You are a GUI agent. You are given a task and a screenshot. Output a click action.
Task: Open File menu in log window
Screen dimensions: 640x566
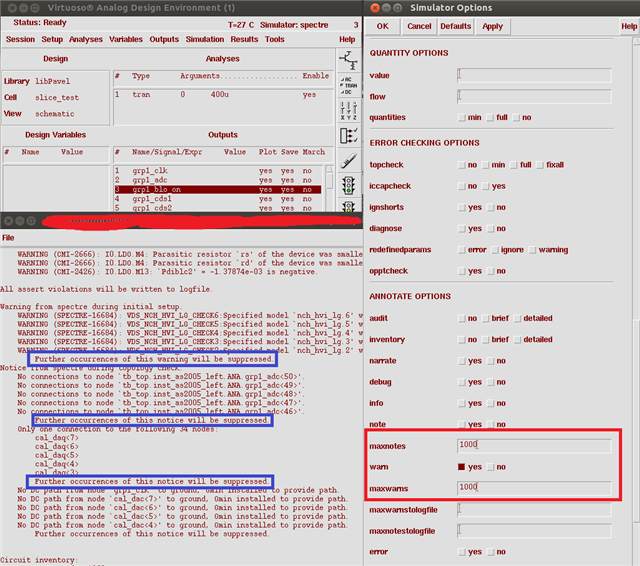[8, 238]
